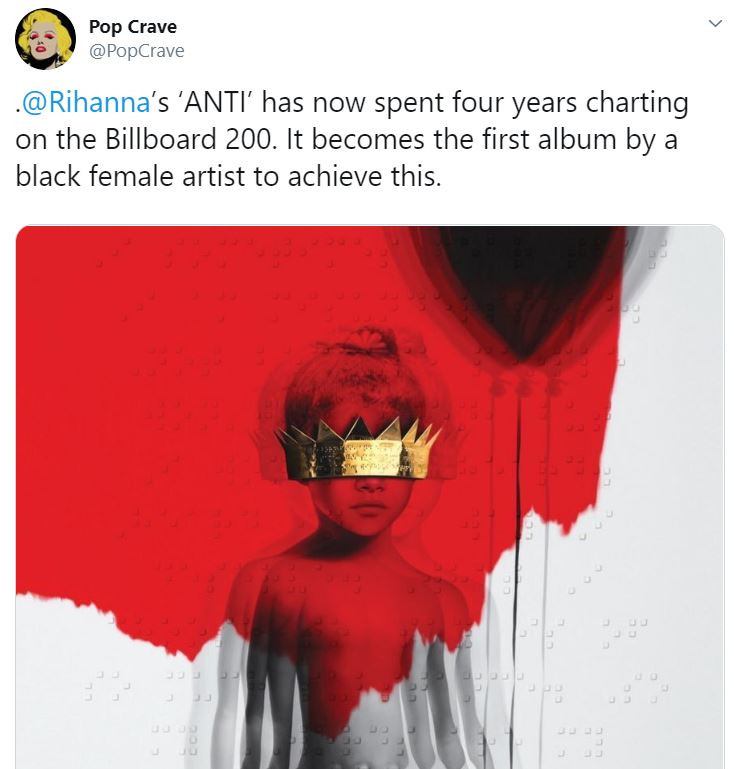Viewport: 734px width, 769px height.
Task: Click the dark balloon in album art
Action: click(526, 290)
